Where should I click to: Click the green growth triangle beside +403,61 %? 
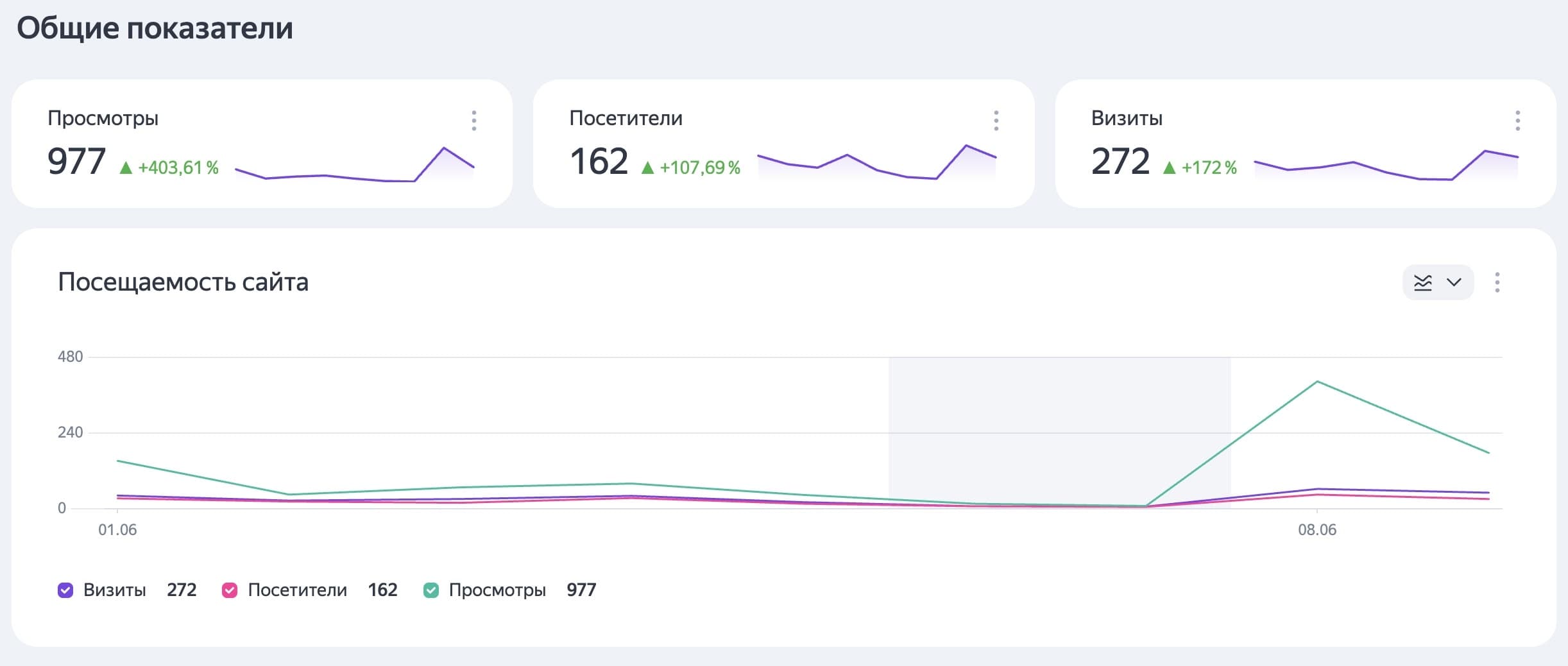click(126, 168)
